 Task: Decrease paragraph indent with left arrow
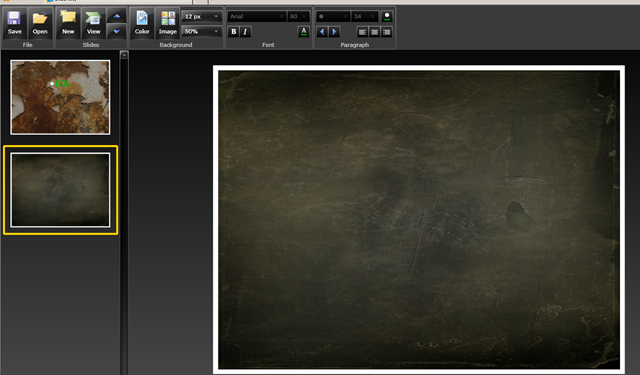(322, 32)
